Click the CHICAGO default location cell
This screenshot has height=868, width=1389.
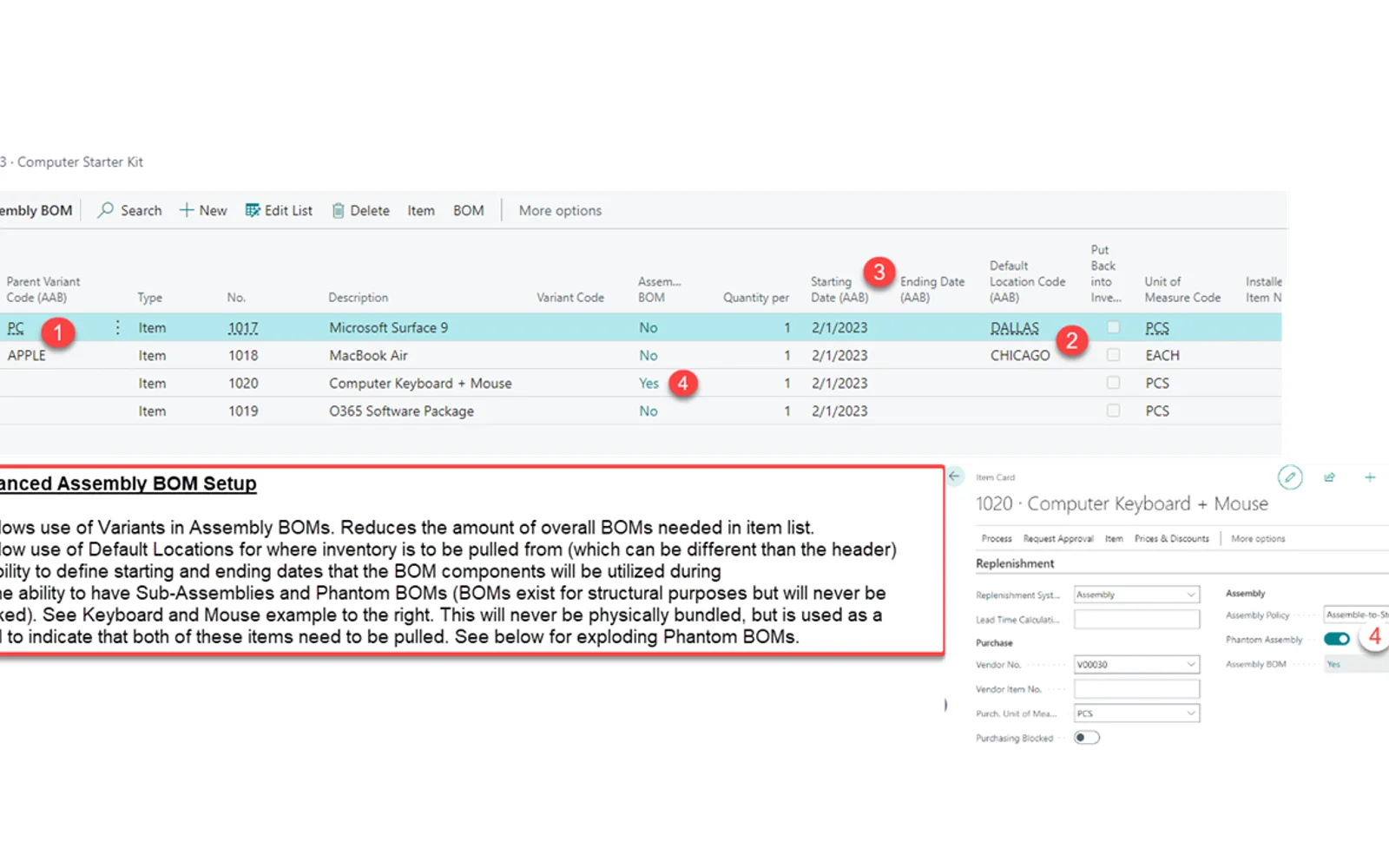[1019, 355]
